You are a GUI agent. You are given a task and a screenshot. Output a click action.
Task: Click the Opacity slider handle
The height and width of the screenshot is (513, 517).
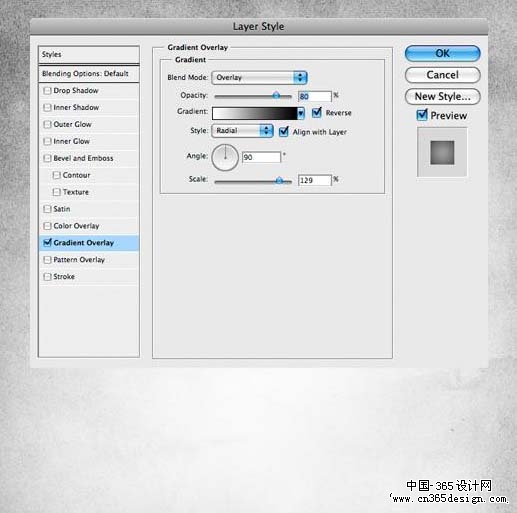[x=276, y=95]
